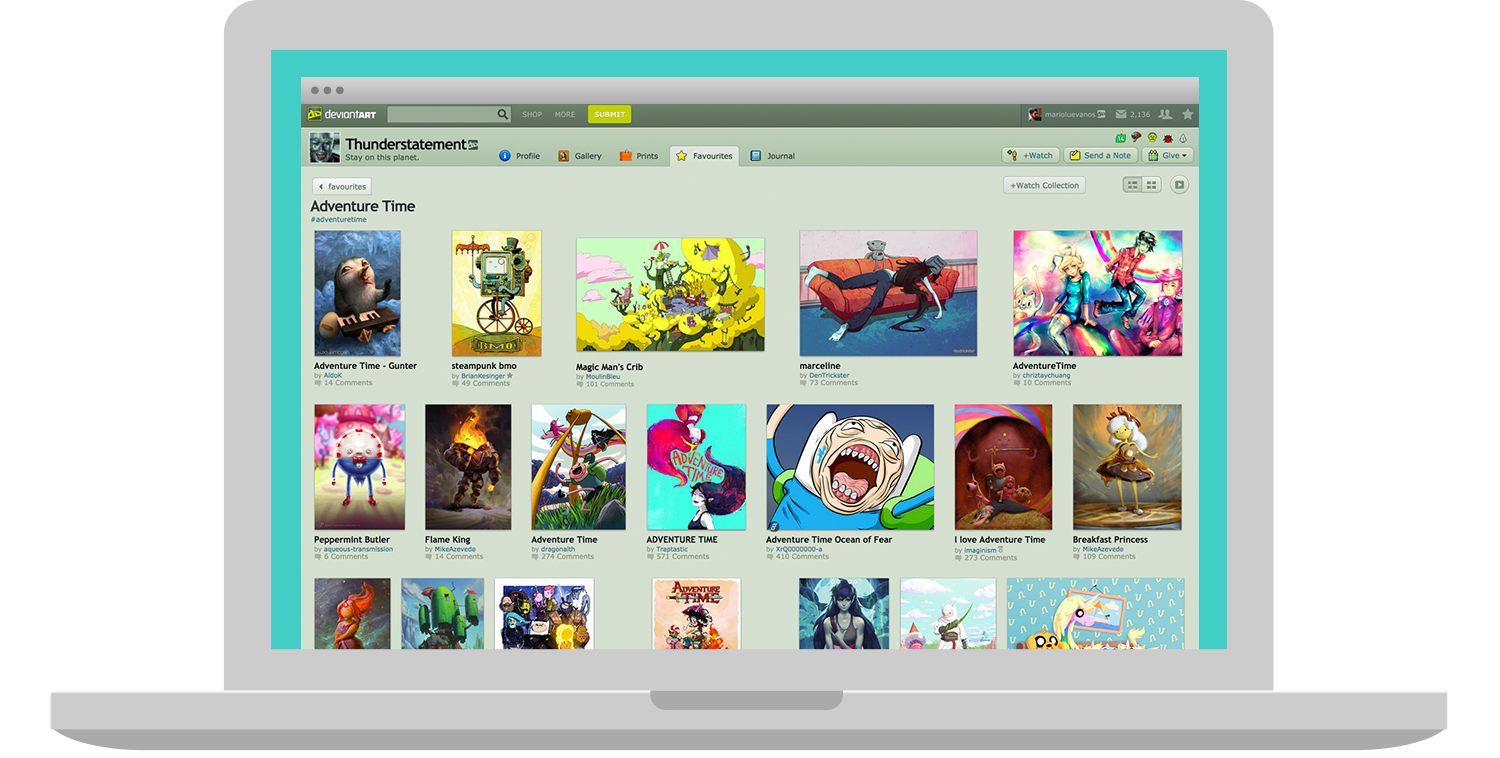The image size is (1500, 758).
Task: Open message center envelope with 2,136
Action: point(1133,114)
